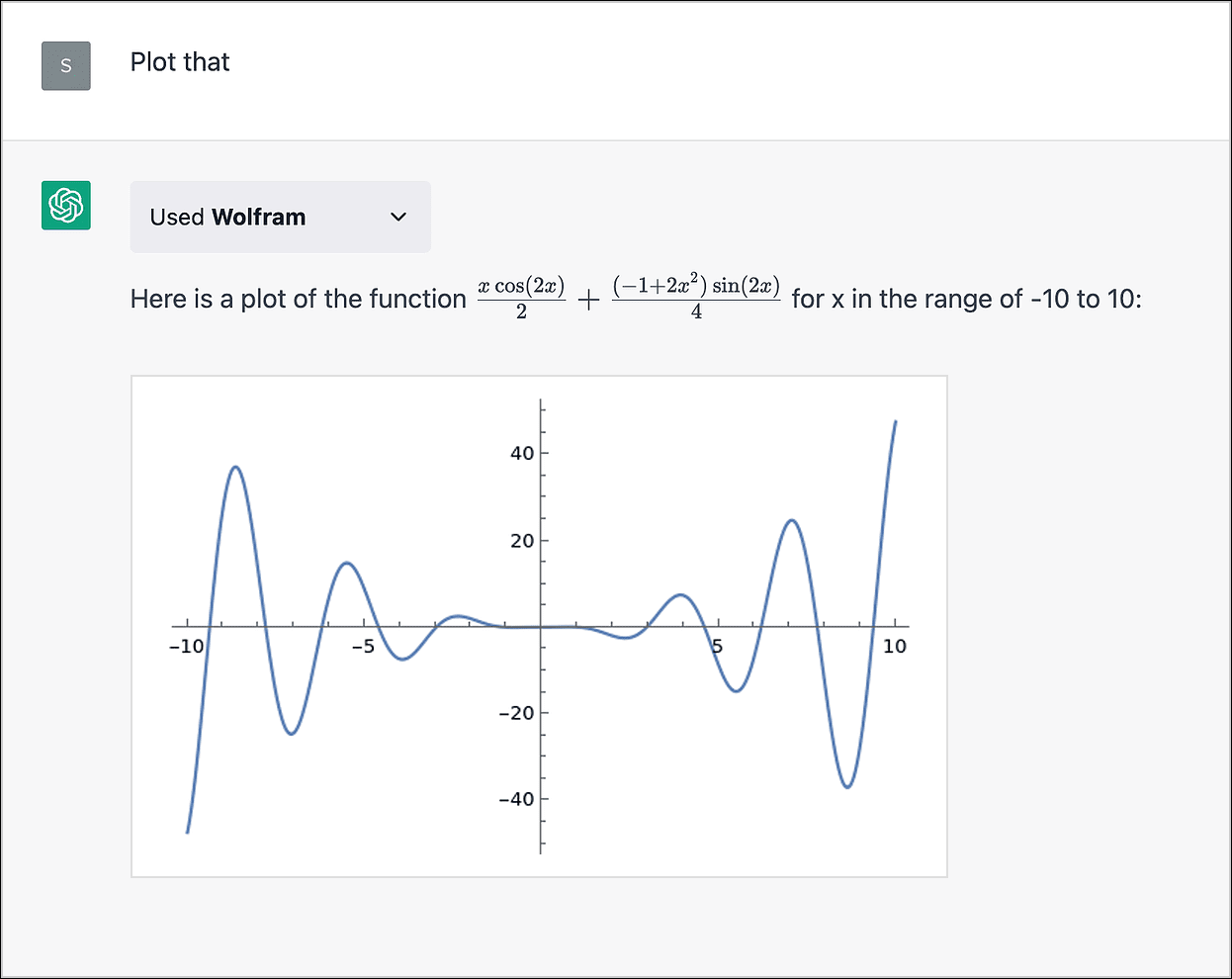
Task: Click the "Here is a plot of the function" text
Action: tap(298, 299)
